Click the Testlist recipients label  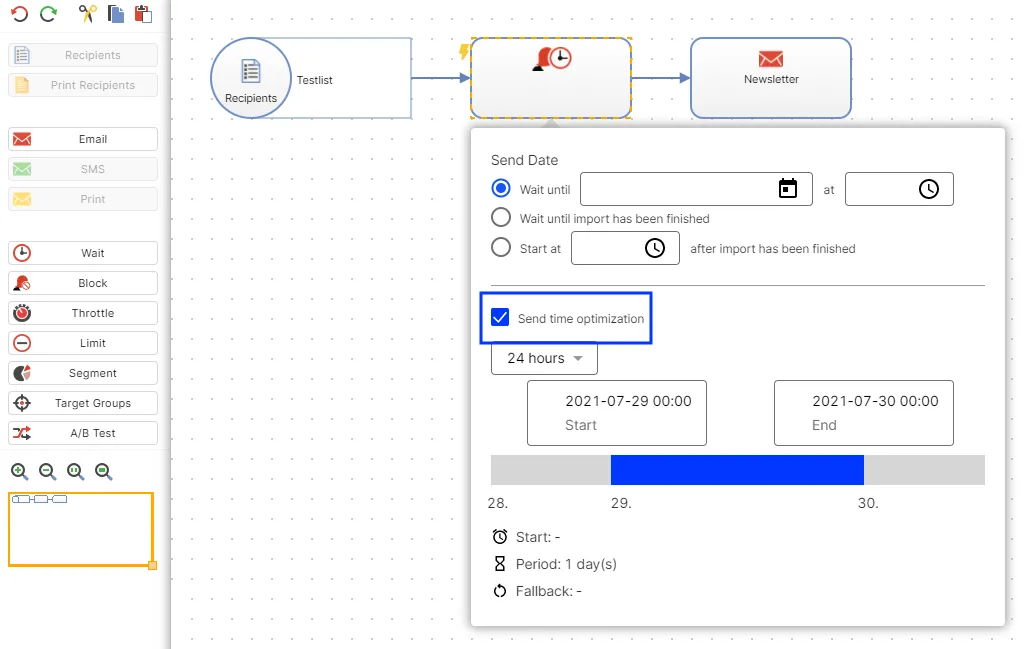(x=314, y=80)
